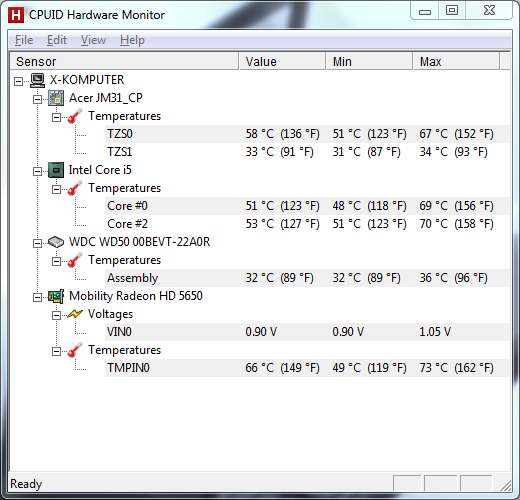Collapse the Voltages group
This screenshot has width=520, height=500.
[56, 315]
